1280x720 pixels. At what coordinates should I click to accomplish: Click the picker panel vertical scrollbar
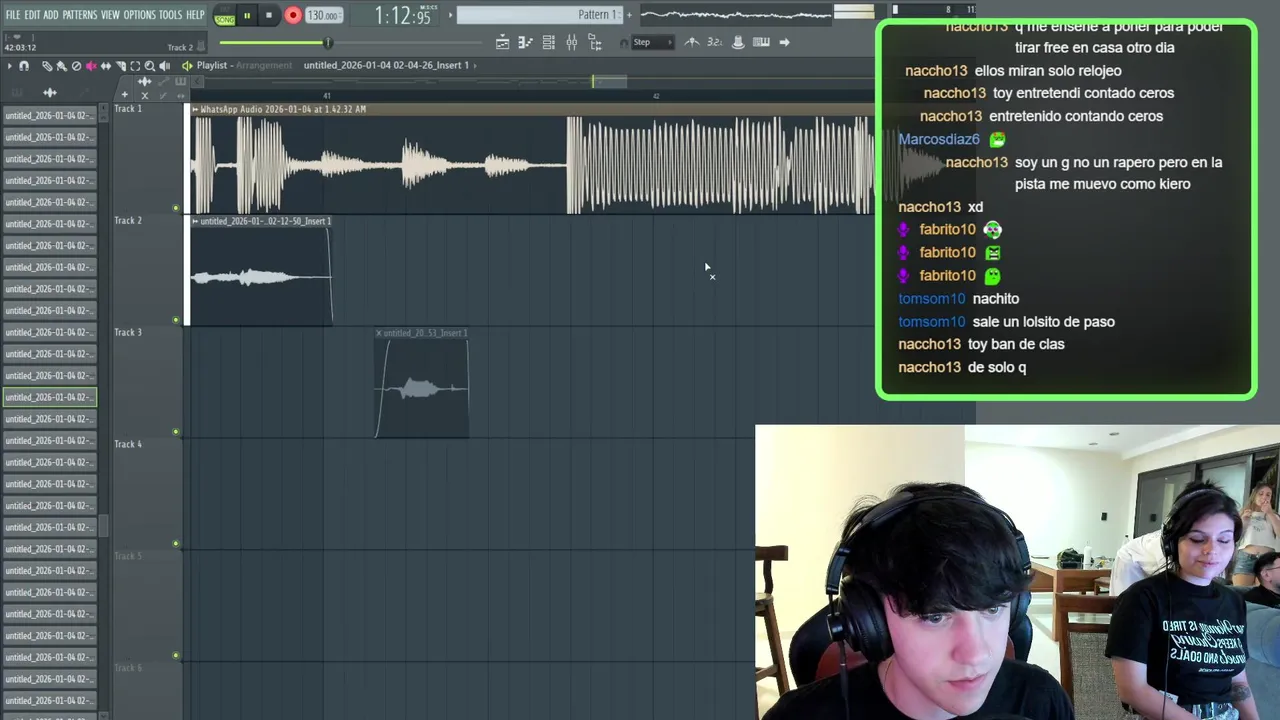tap(104, 525)
